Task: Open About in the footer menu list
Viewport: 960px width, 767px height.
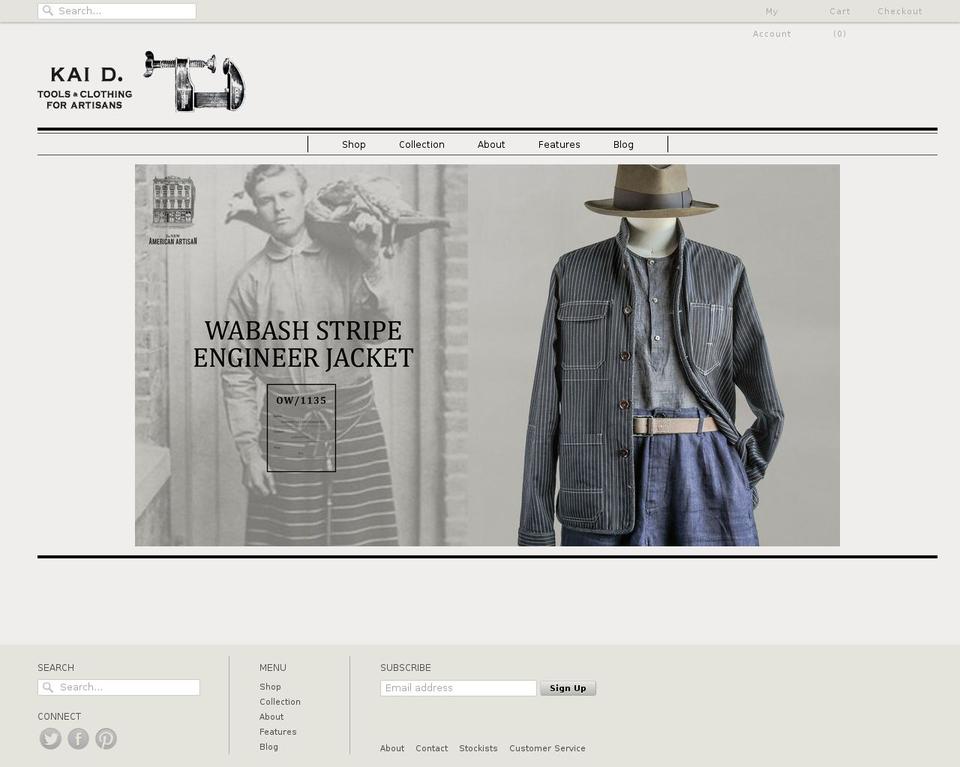Action: pos(271,717)
